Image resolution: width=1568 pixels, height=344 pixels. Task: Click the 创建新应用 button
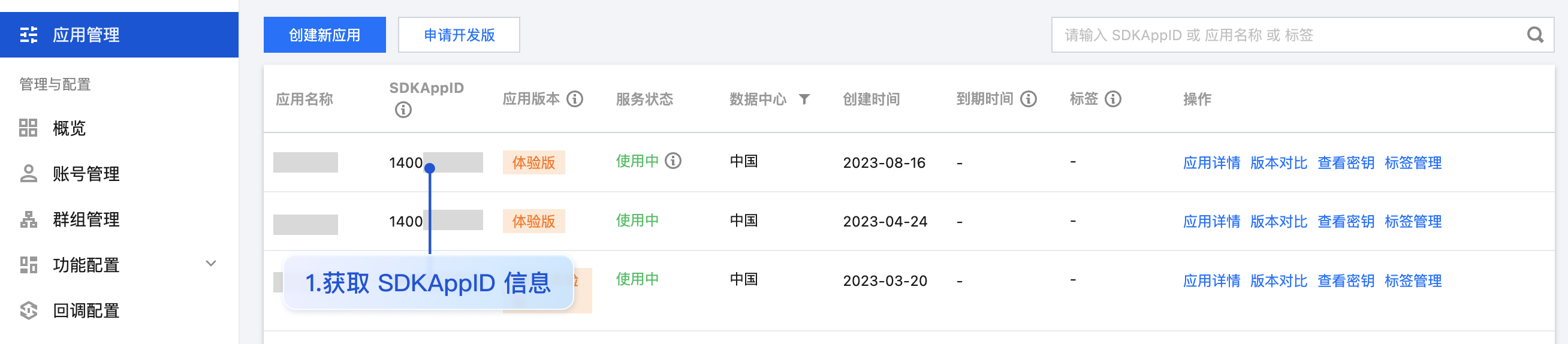coord(324,35)
